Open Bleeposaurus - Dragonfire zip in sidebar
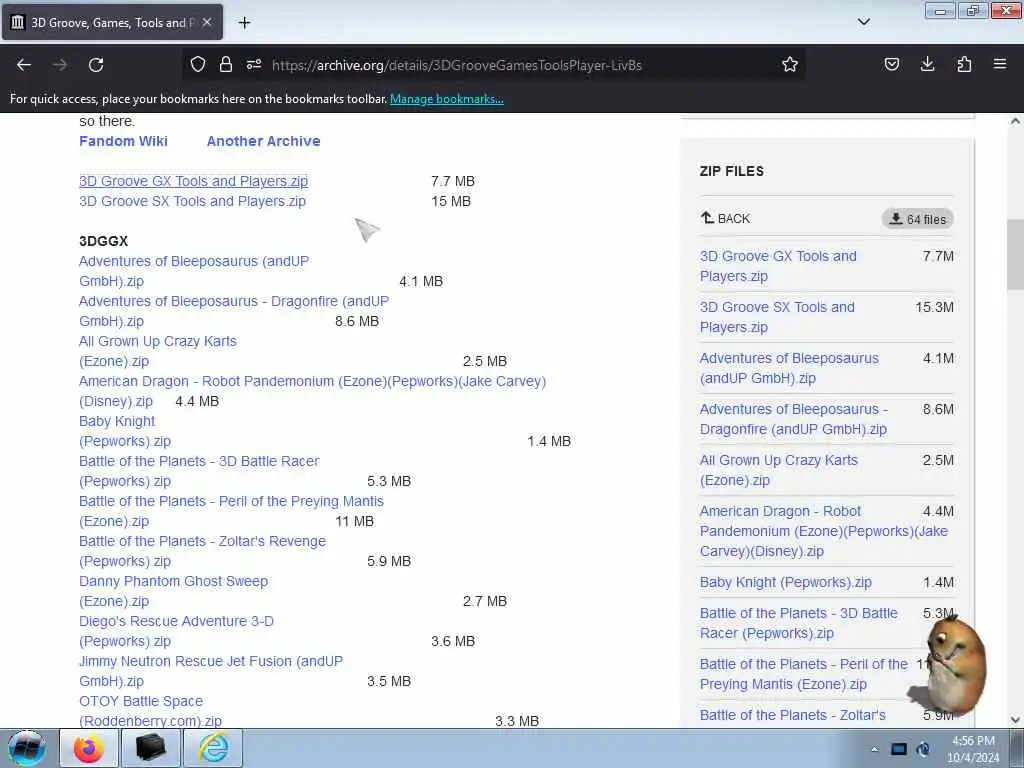Screen dimensions: 1024x768 pos(793,419)
